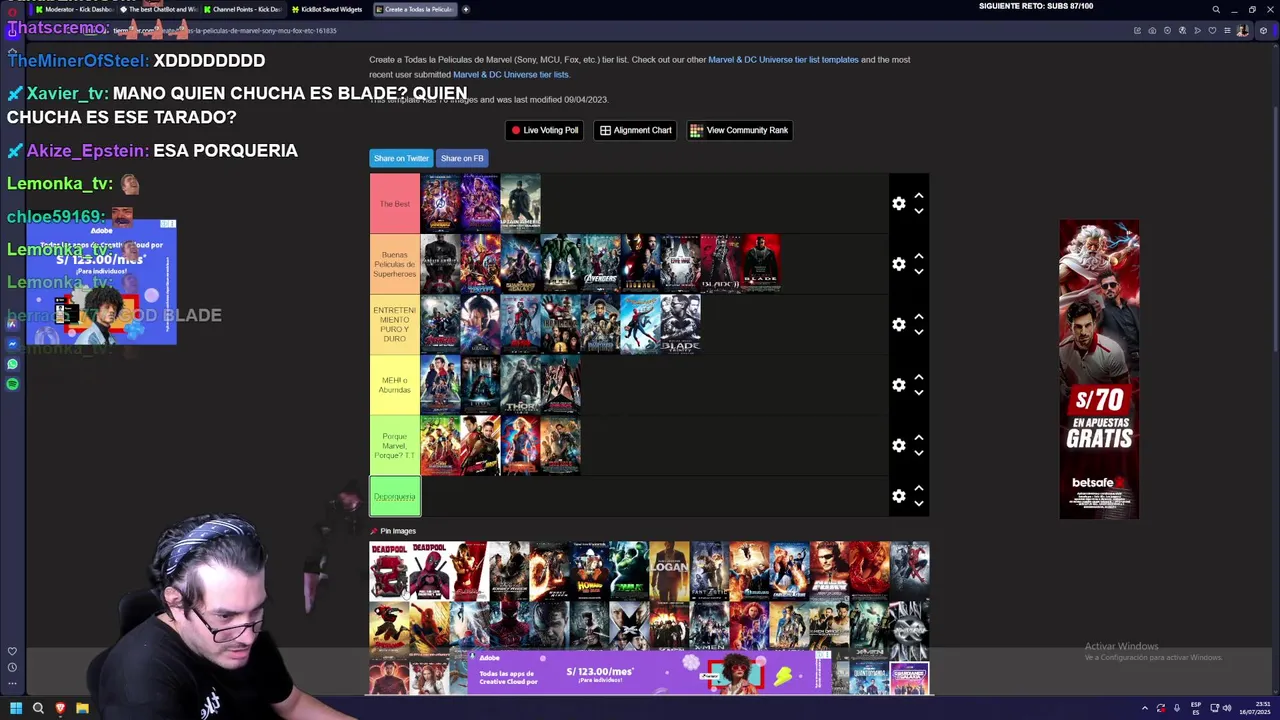The image size is (1280, 720).
Task: Open Messenger from the browser sidebar
Action: (12, 344)
